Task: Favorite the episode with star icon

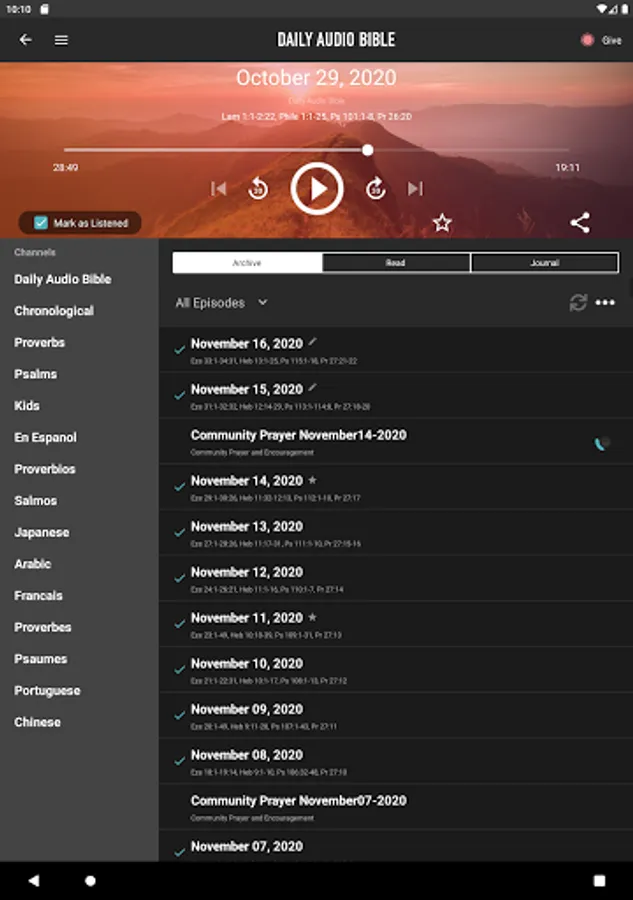Action: (442, 223)
